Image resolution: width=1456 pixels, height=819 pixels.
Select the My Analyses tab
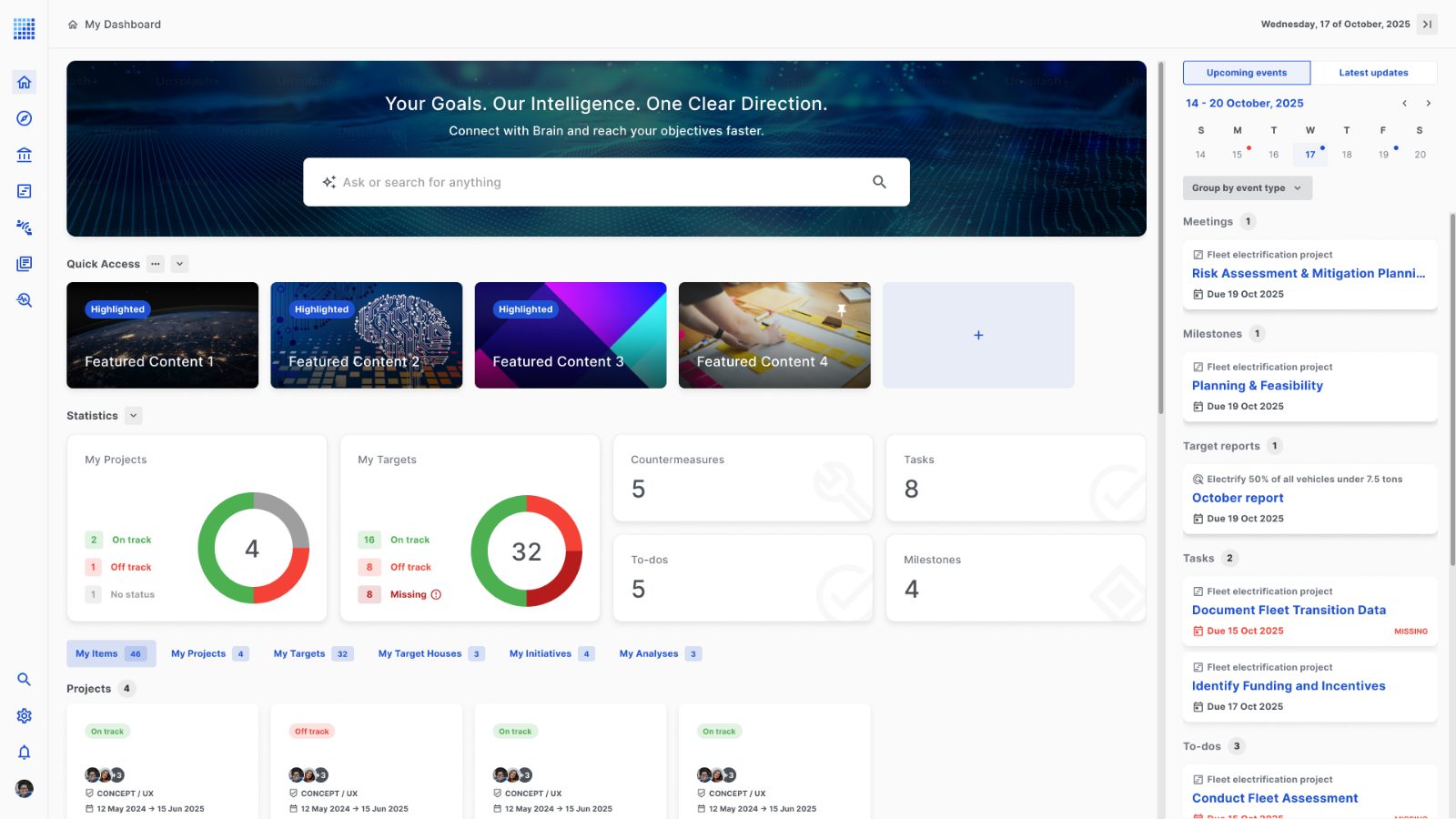(x=660, y=653)
